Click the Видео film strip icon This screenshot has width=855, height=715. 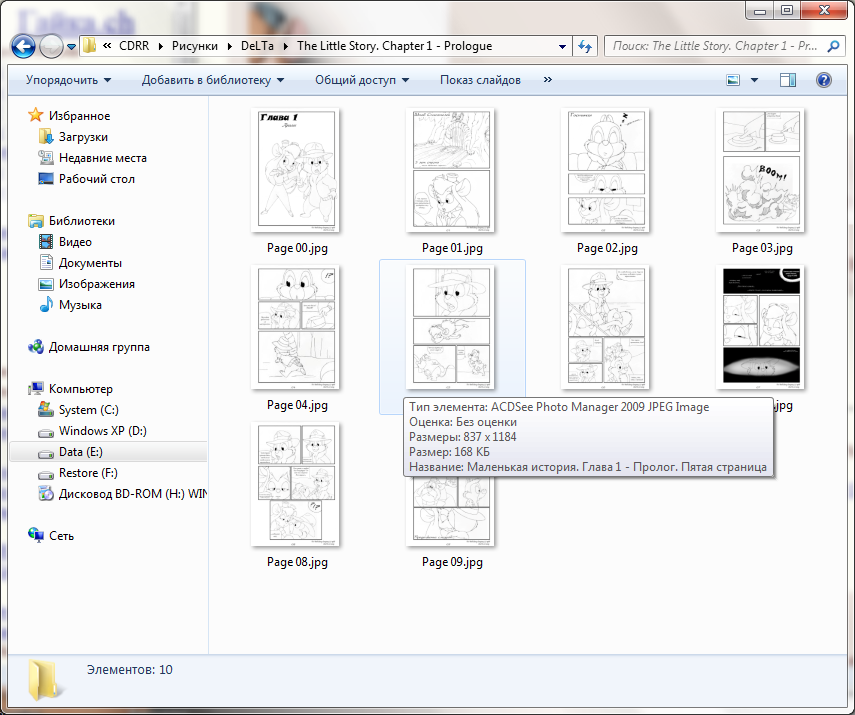tap(46, 241)
